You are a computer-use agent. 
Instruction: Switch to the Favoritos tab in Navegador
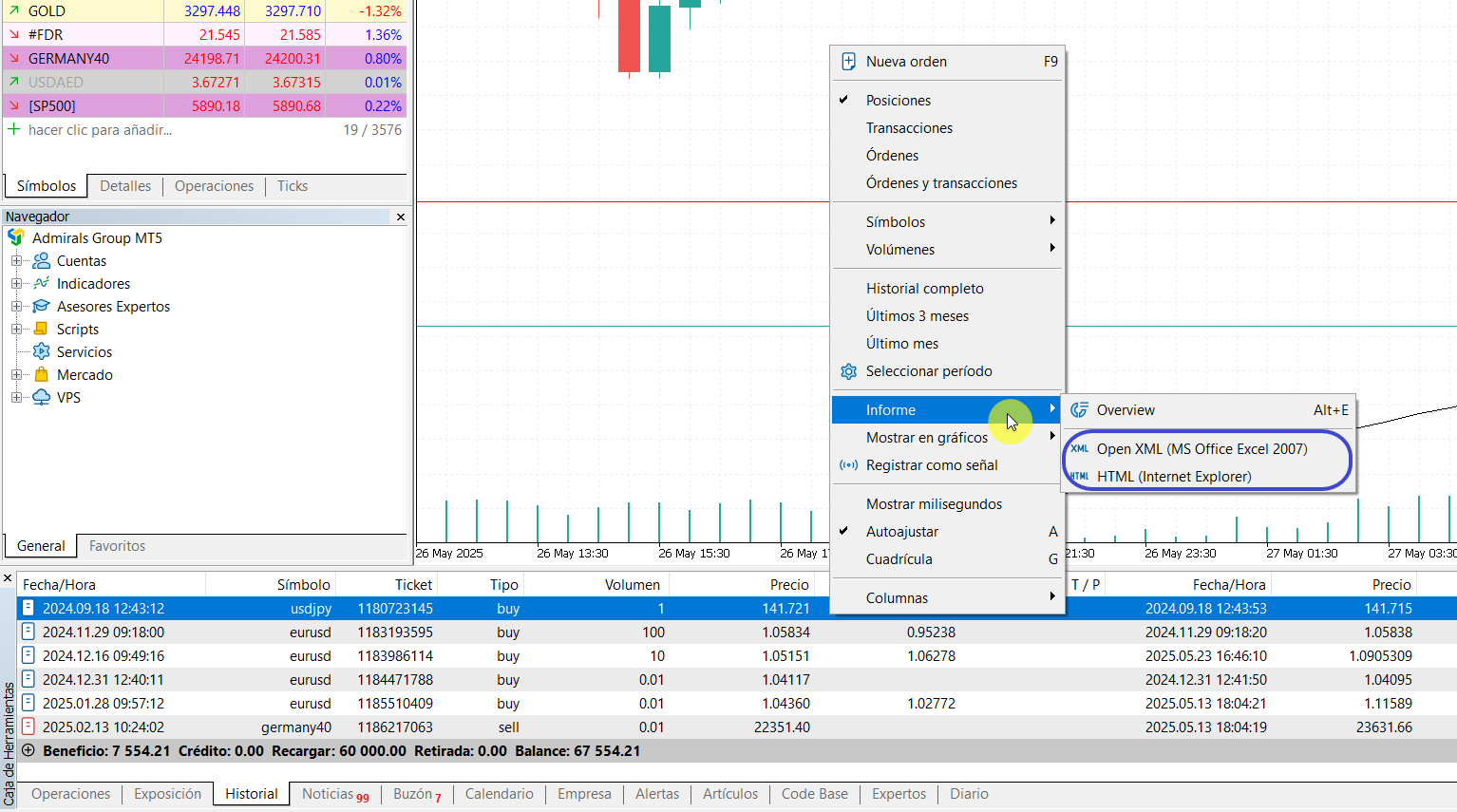[117, 546]
